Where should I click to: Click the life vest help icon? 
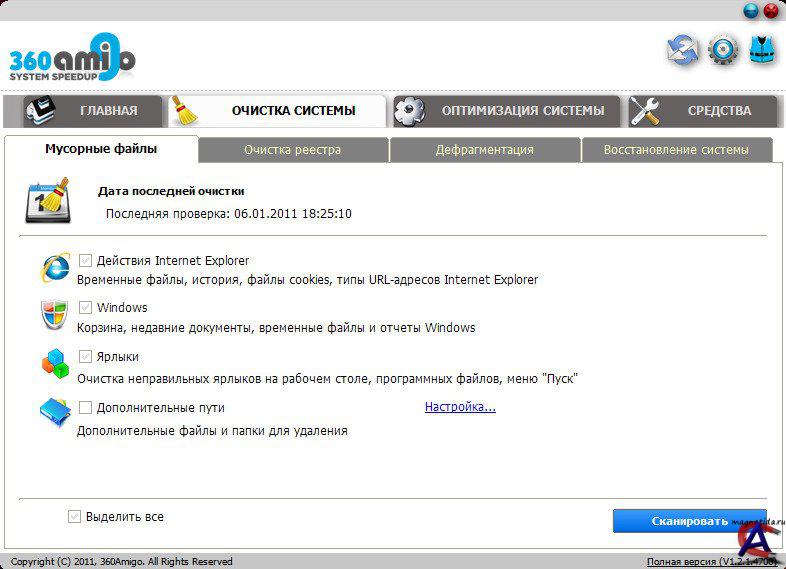point(763,50)
